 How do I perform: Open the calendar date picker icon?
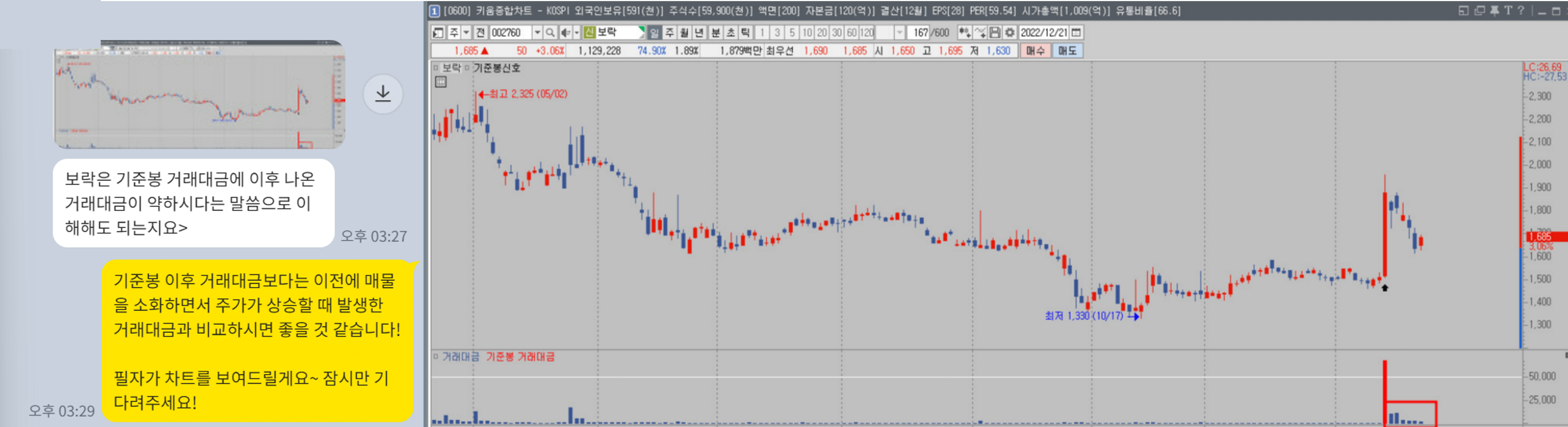[x=1076, y=32]
